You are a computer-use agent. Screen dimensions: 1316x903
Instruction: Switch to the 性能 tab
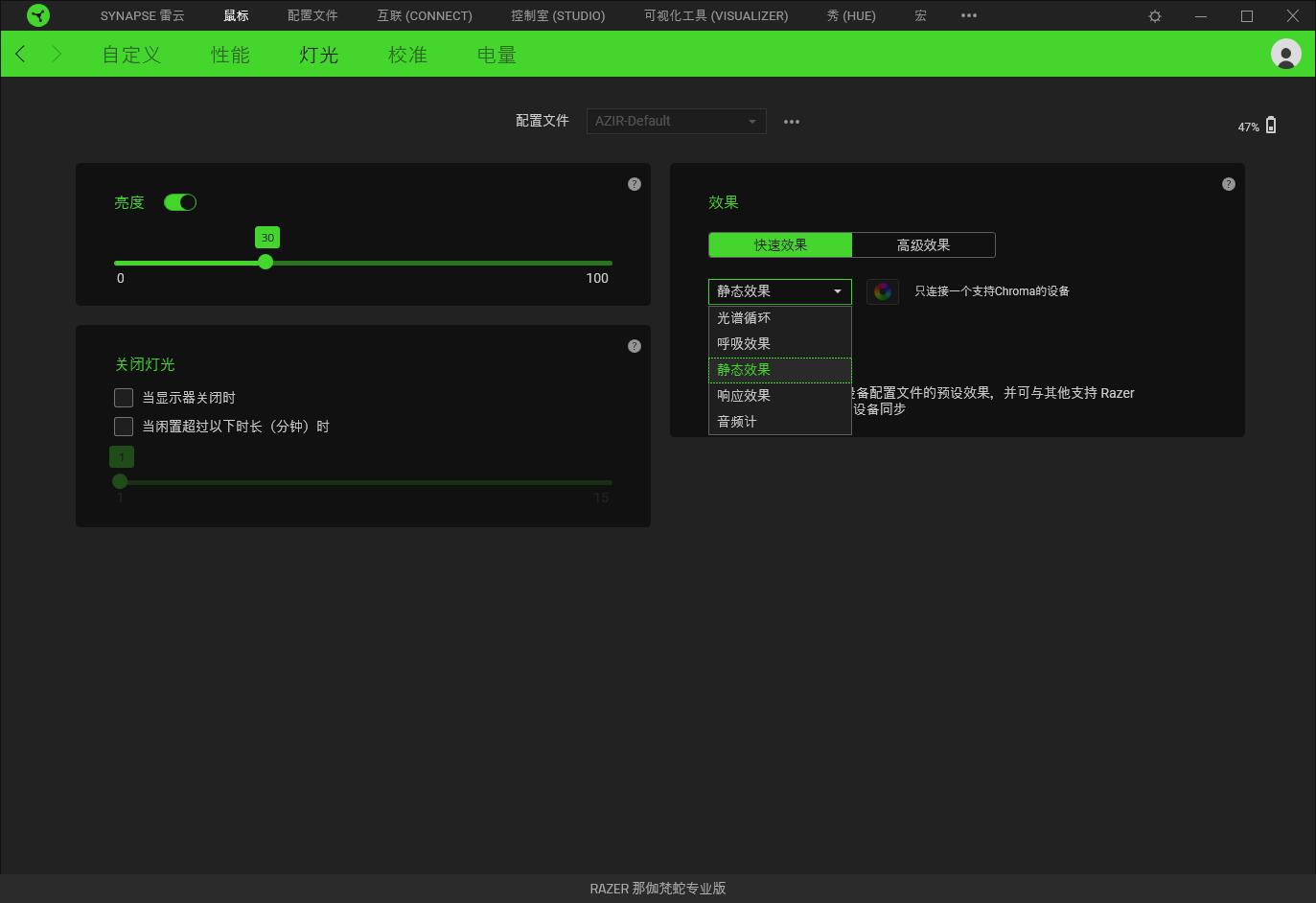(230, 55)
